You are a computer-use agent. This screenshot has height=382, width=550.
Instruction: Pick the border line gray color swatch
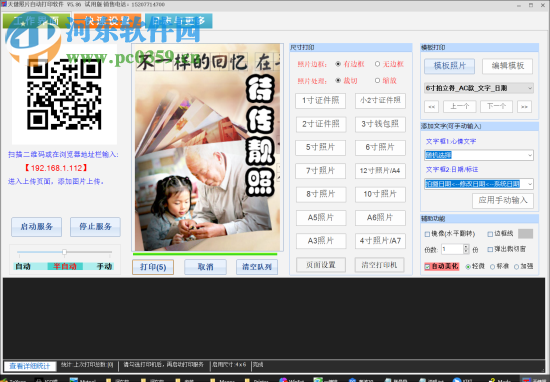pos(525,234)
